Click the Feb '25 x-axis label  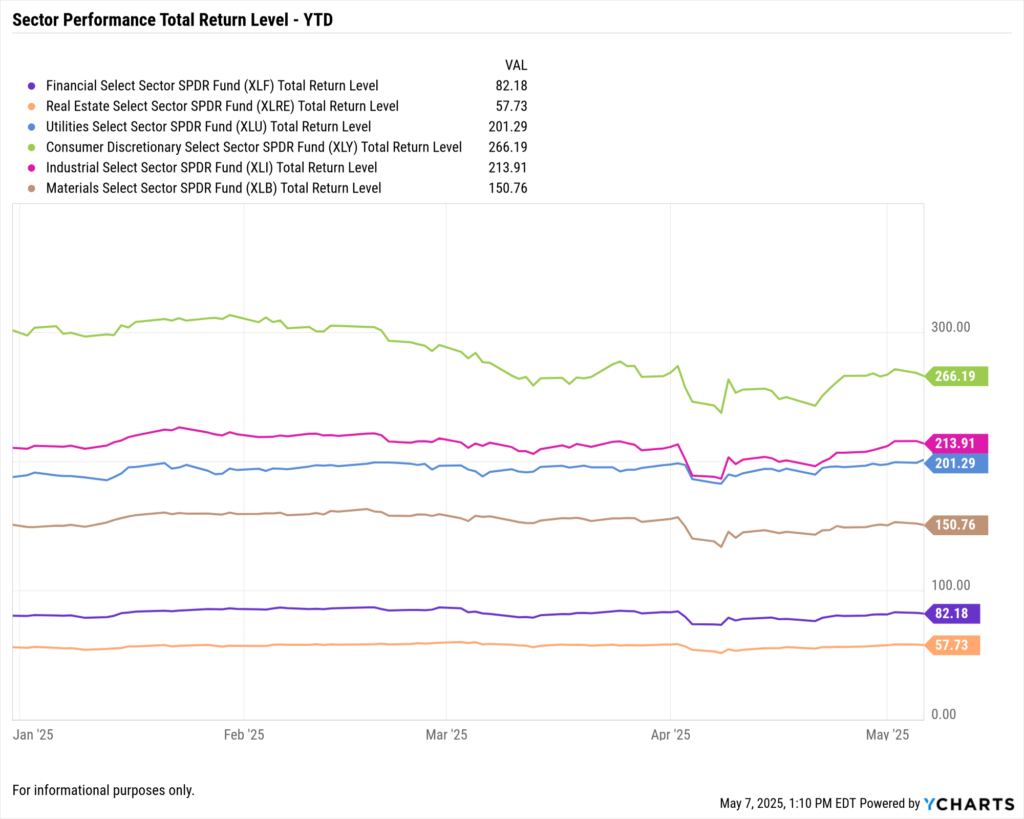[x=244, y=735]
